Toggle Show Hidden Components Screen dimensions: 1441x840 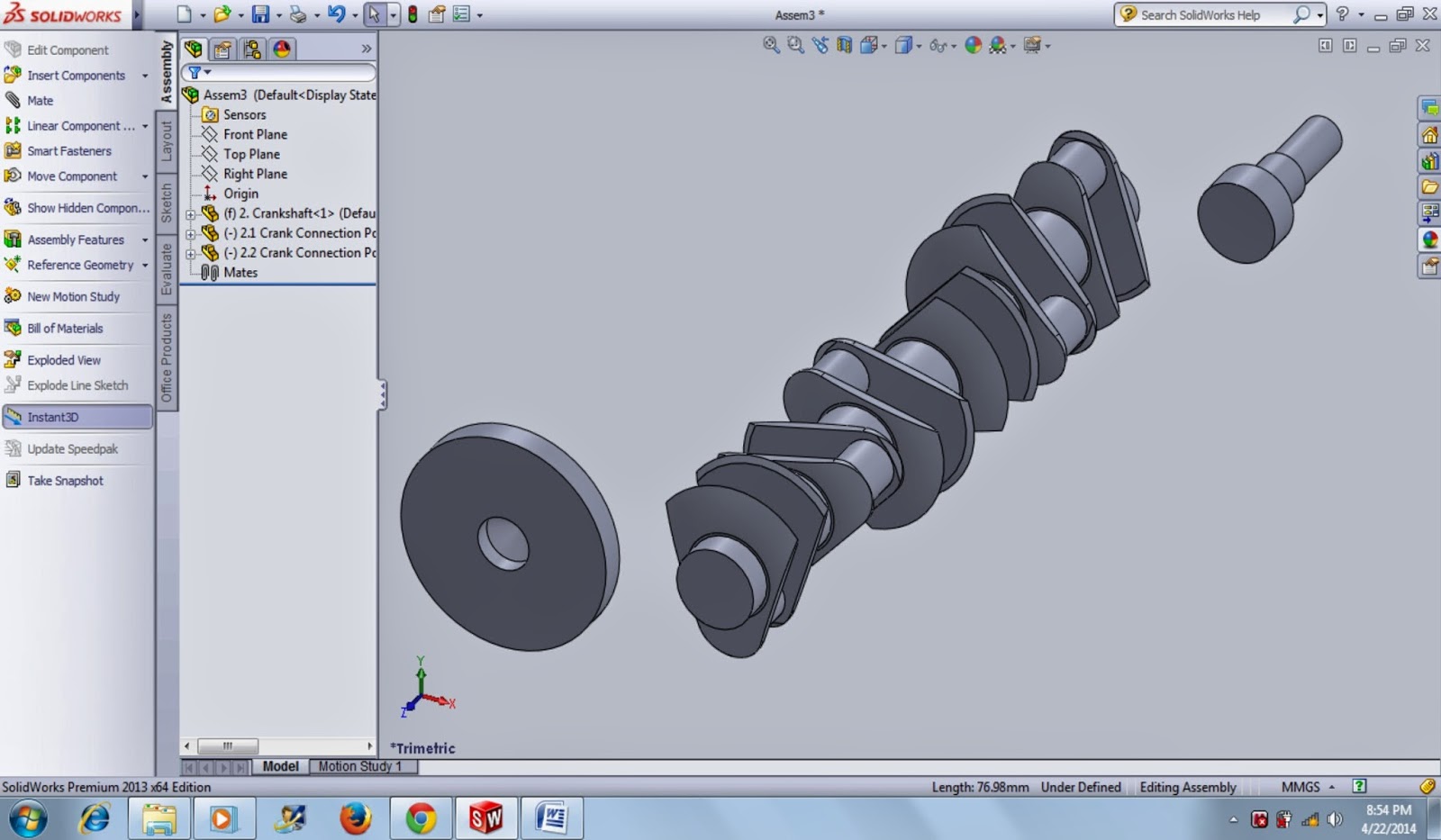pyautogui.click(x=77, y=208)
